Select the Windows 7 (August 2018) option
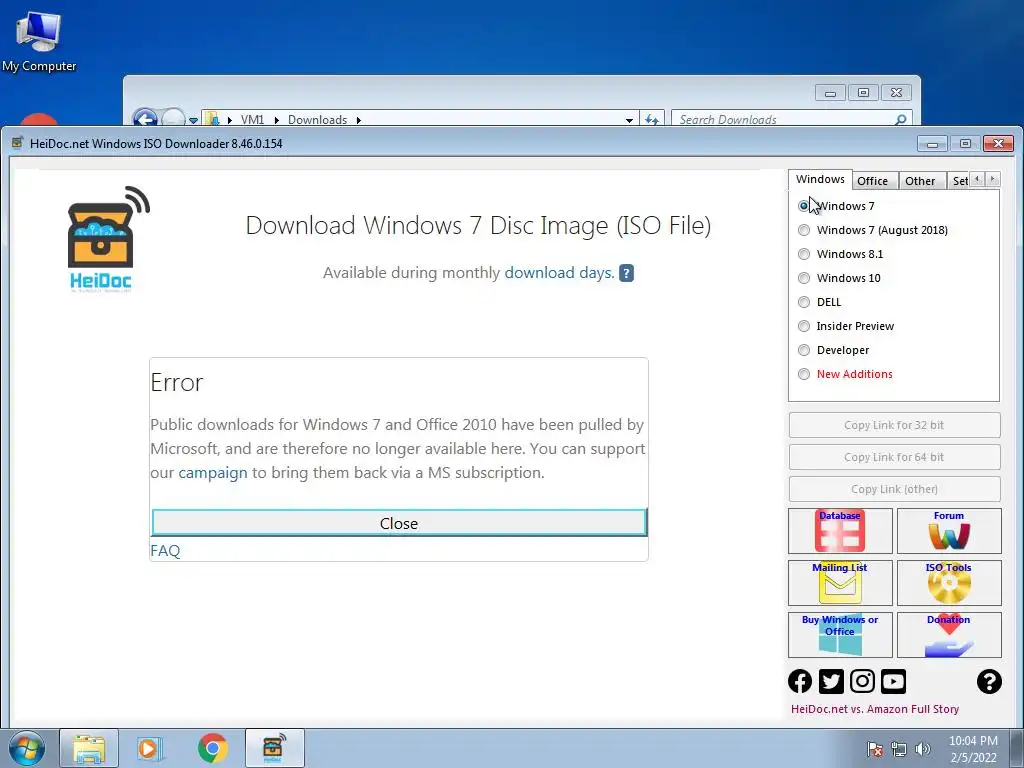 804,230
